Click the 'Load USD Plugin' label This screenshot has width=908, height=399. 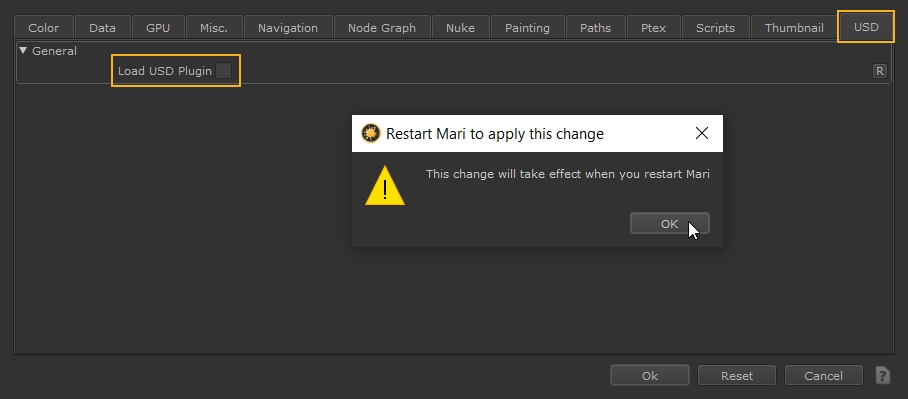pyautogui.click(x=165, y=71)
